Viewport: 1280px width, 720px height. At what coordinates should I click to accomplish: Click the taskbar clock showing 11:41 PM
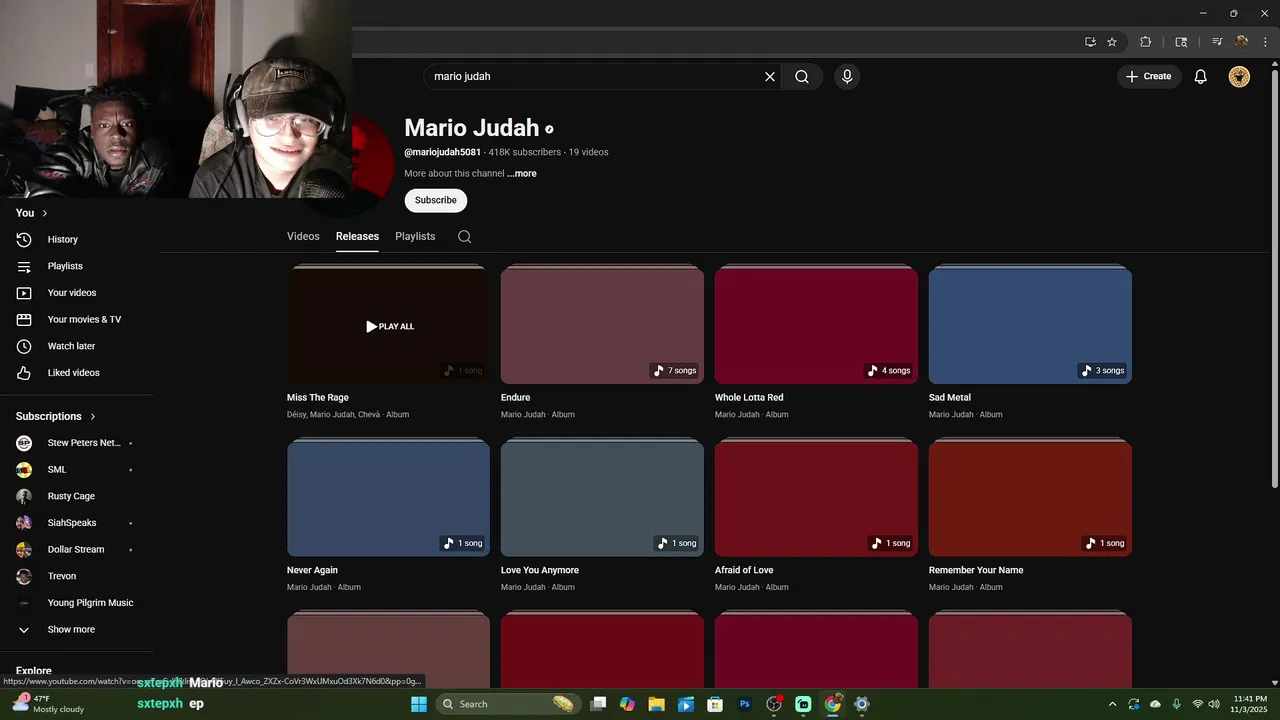(1250, 704)
